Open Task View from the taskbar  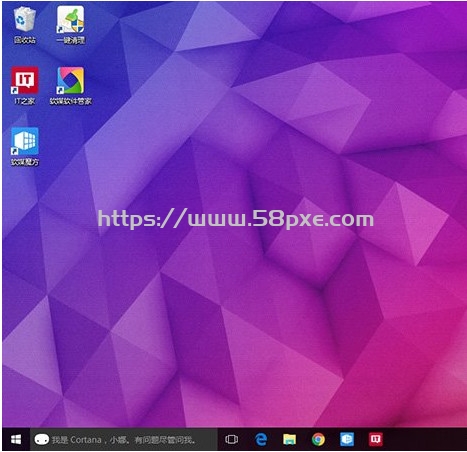point(231,439)
